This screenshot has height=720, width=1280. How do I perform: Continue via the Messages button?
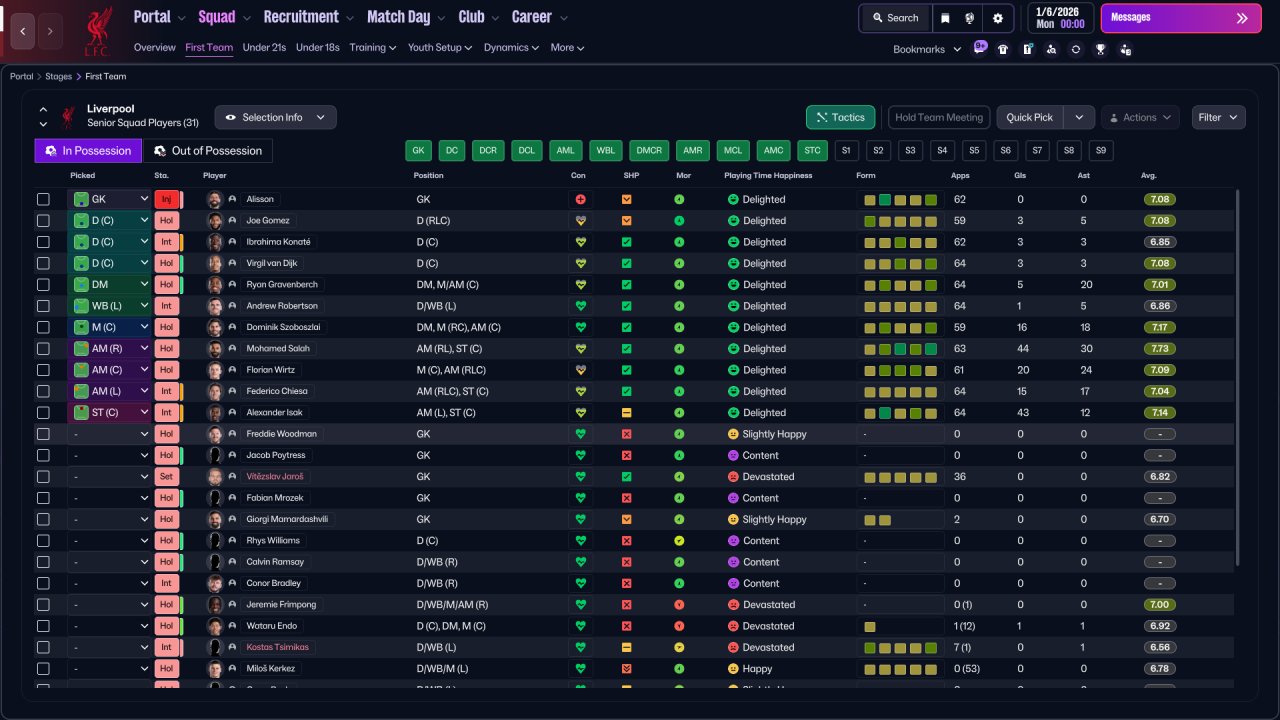(1181, 18)
